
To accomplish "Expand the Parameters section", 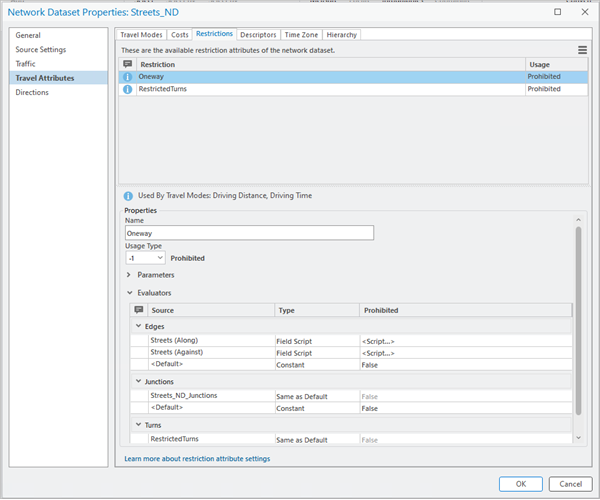I will [x=130, y=275].
